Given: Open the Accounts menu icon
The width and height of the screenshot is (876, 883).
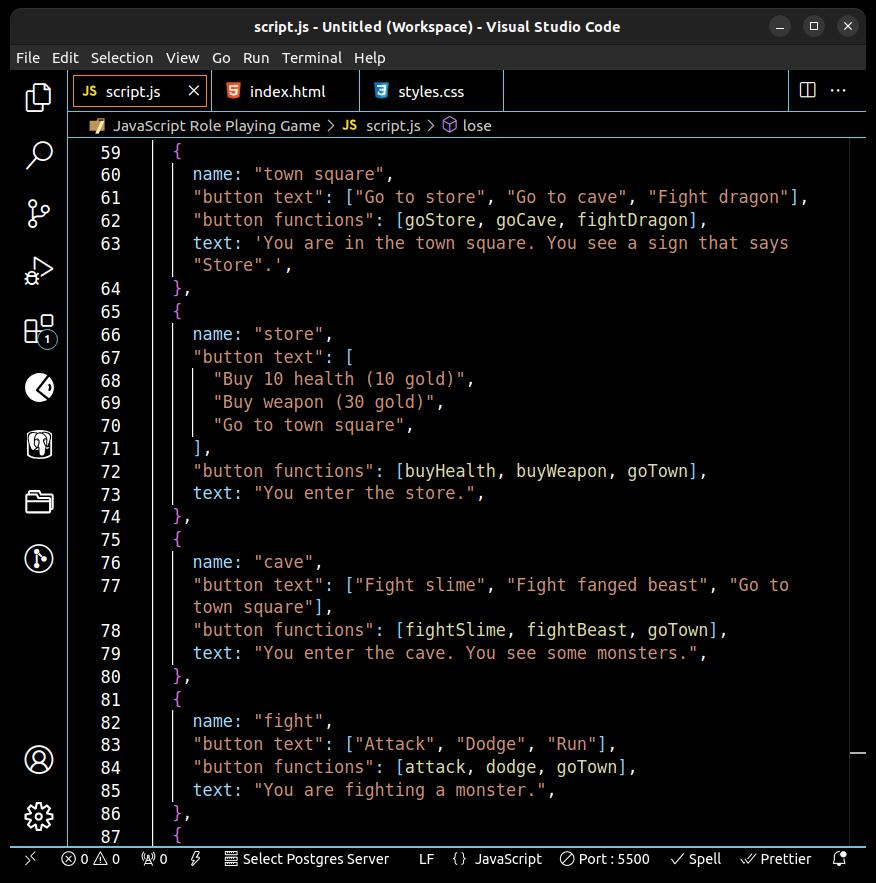Looking at the screenshot, I should tap(39, 760).
